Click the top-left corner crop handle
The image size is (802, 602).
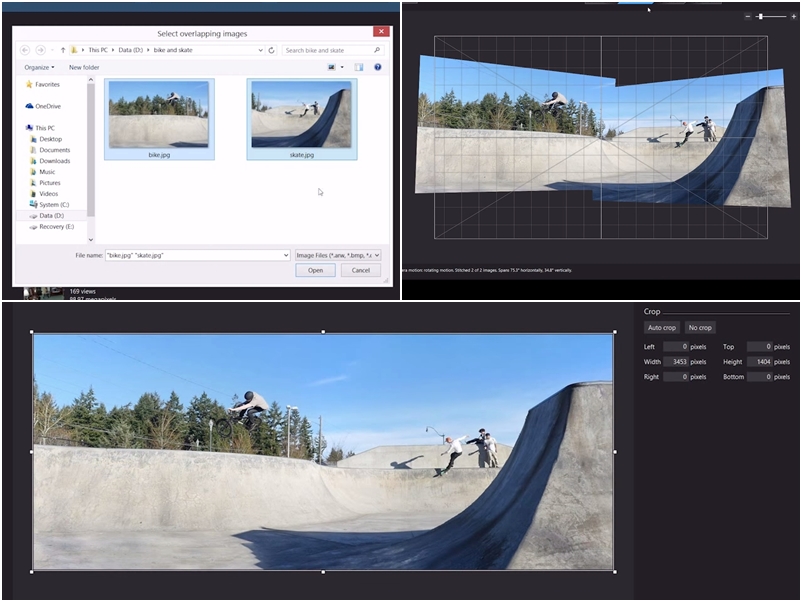(x=32, y=332)
